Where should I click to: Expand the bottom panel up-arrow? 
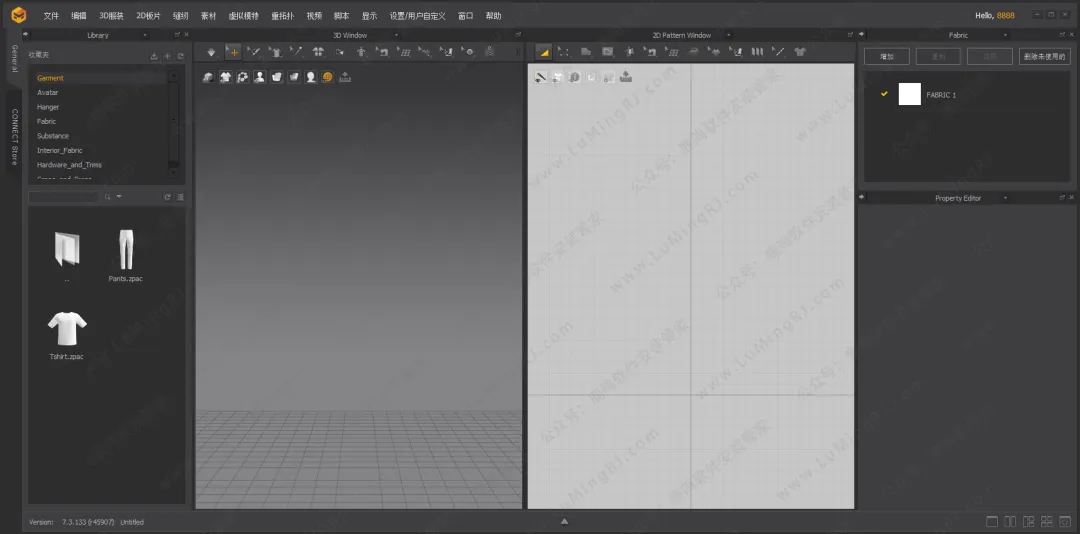pyautogui.click(x=564, y=521)
